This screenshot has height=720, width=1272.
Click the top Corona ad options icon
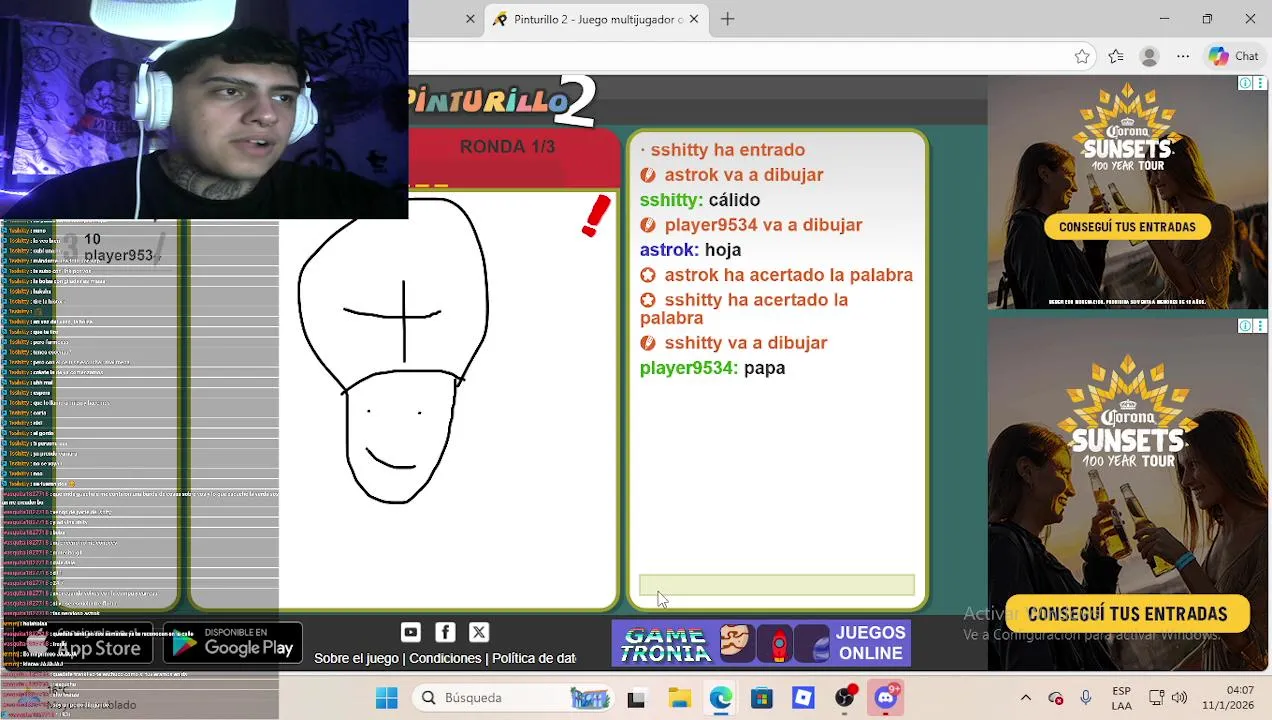[1260, 83]
